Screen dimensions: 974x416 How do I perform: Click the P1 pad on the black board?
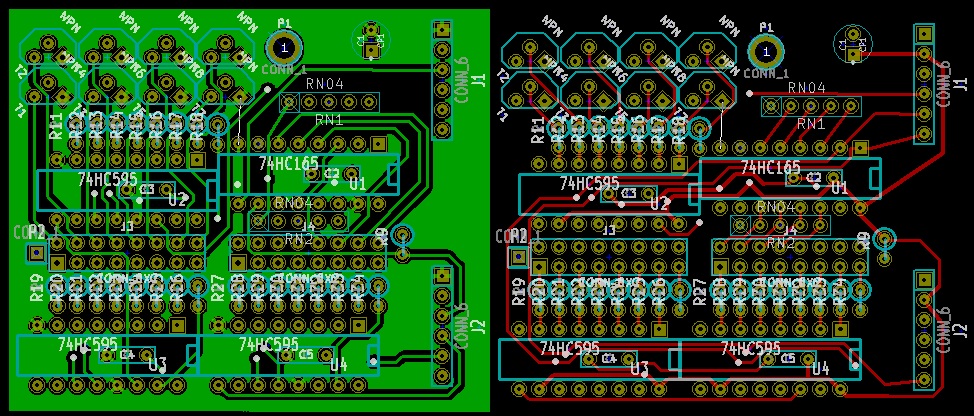(766, 48)
